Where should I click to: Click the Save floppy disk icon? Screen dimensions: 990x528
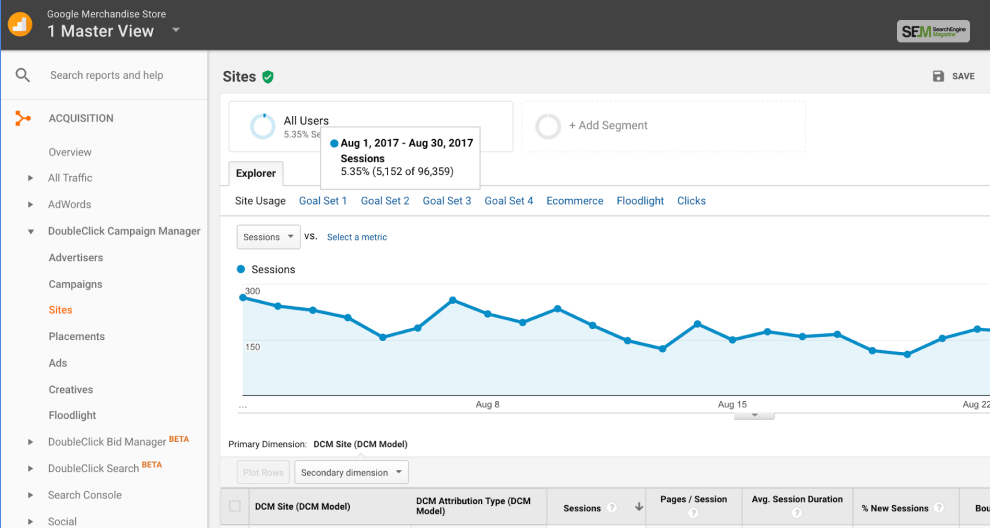[x=938, y=76]
